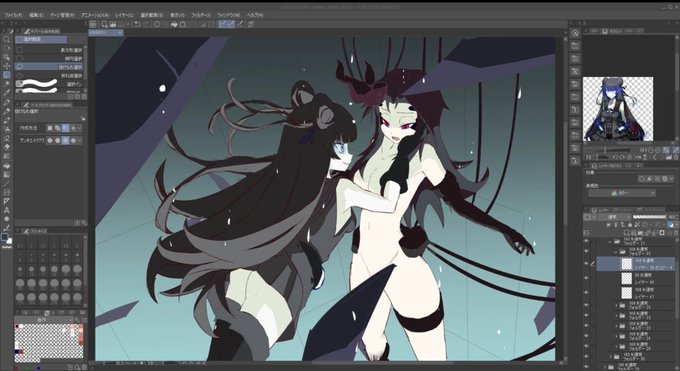Choose the Selection pen sub tool
Image resolution: width=680 pixels, height=371 pixels.
coord(49,84)
